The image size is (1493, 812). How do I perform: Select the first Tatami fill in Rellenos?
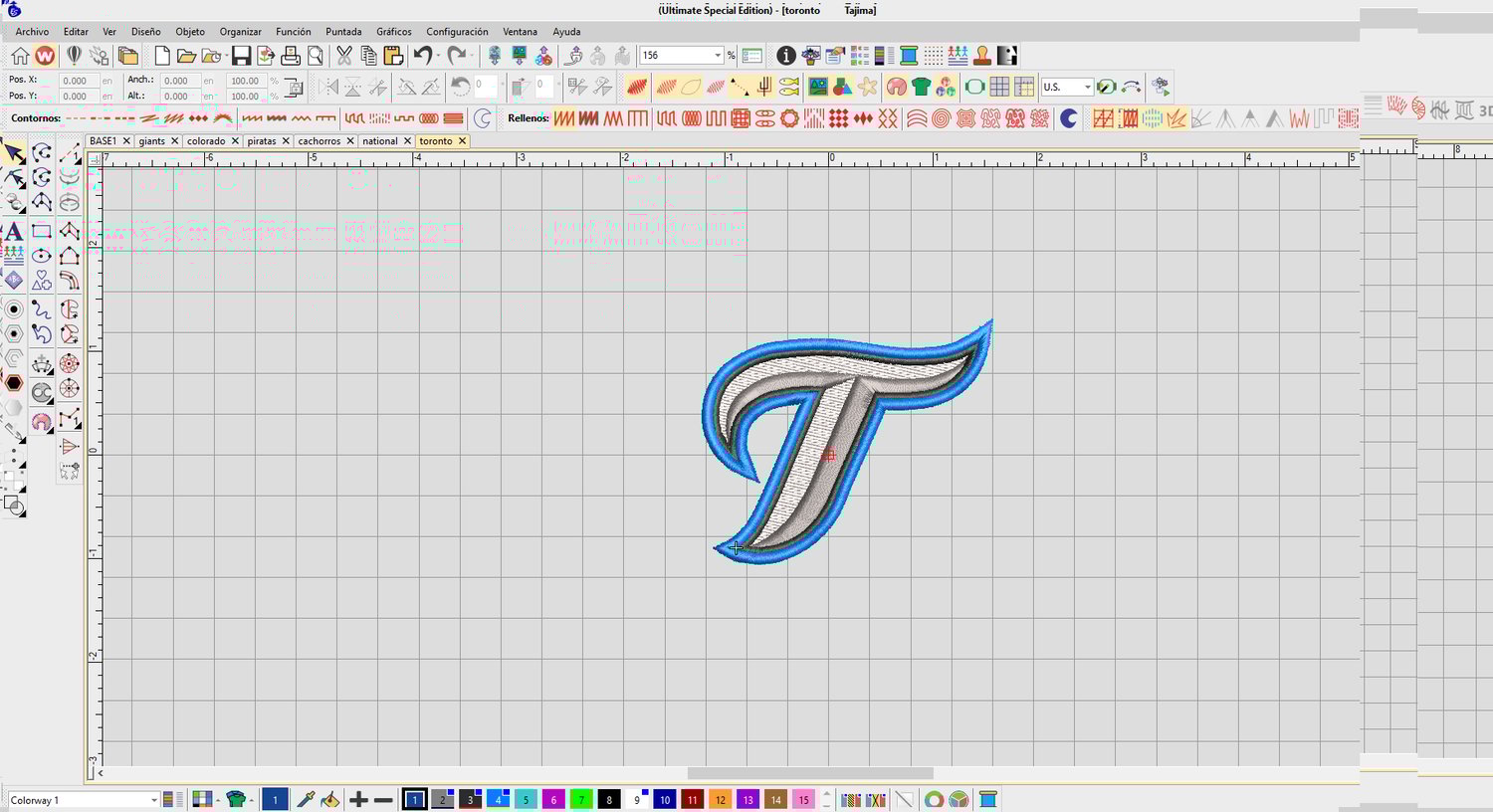tap(564, 118)
